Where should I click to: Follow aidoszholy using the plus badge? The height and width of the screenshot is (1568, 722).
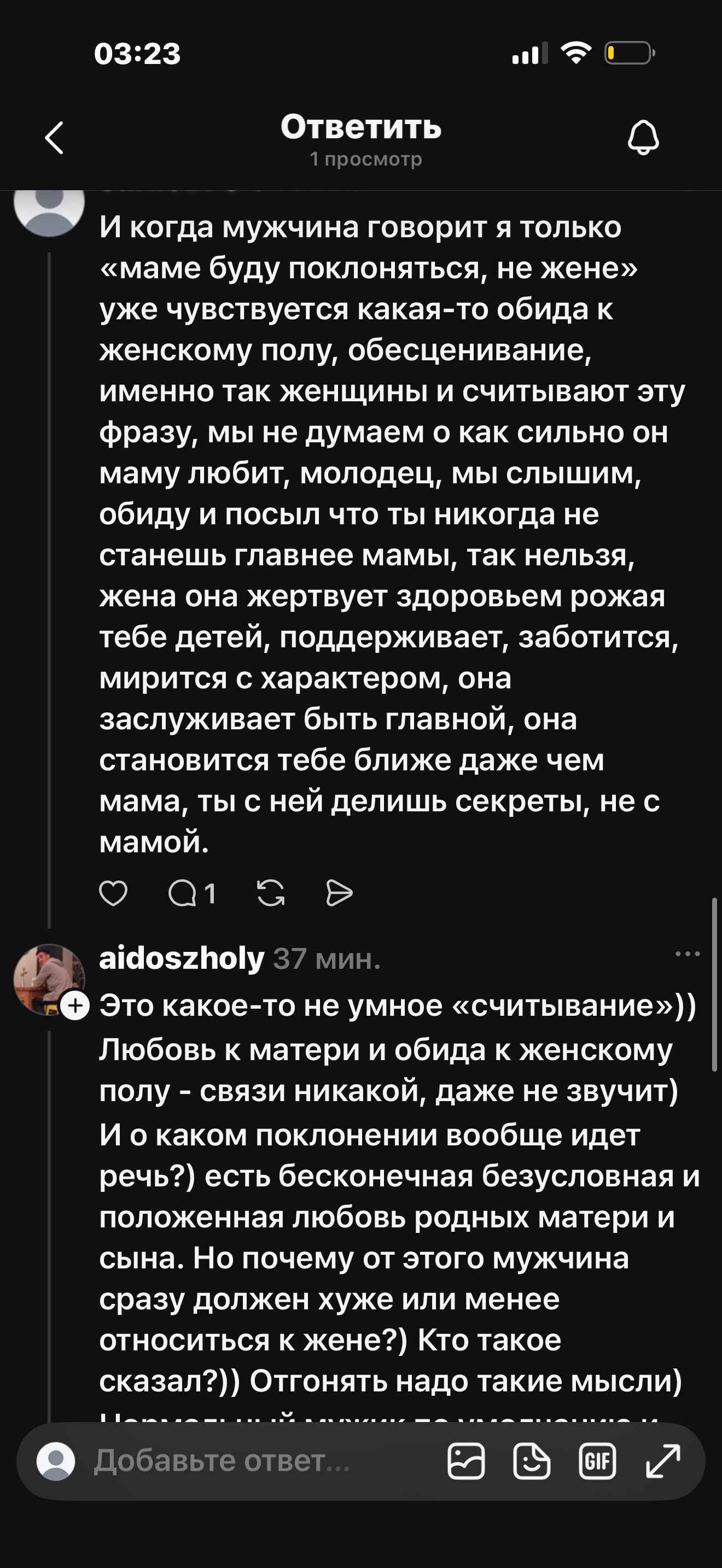[75, 1005]
